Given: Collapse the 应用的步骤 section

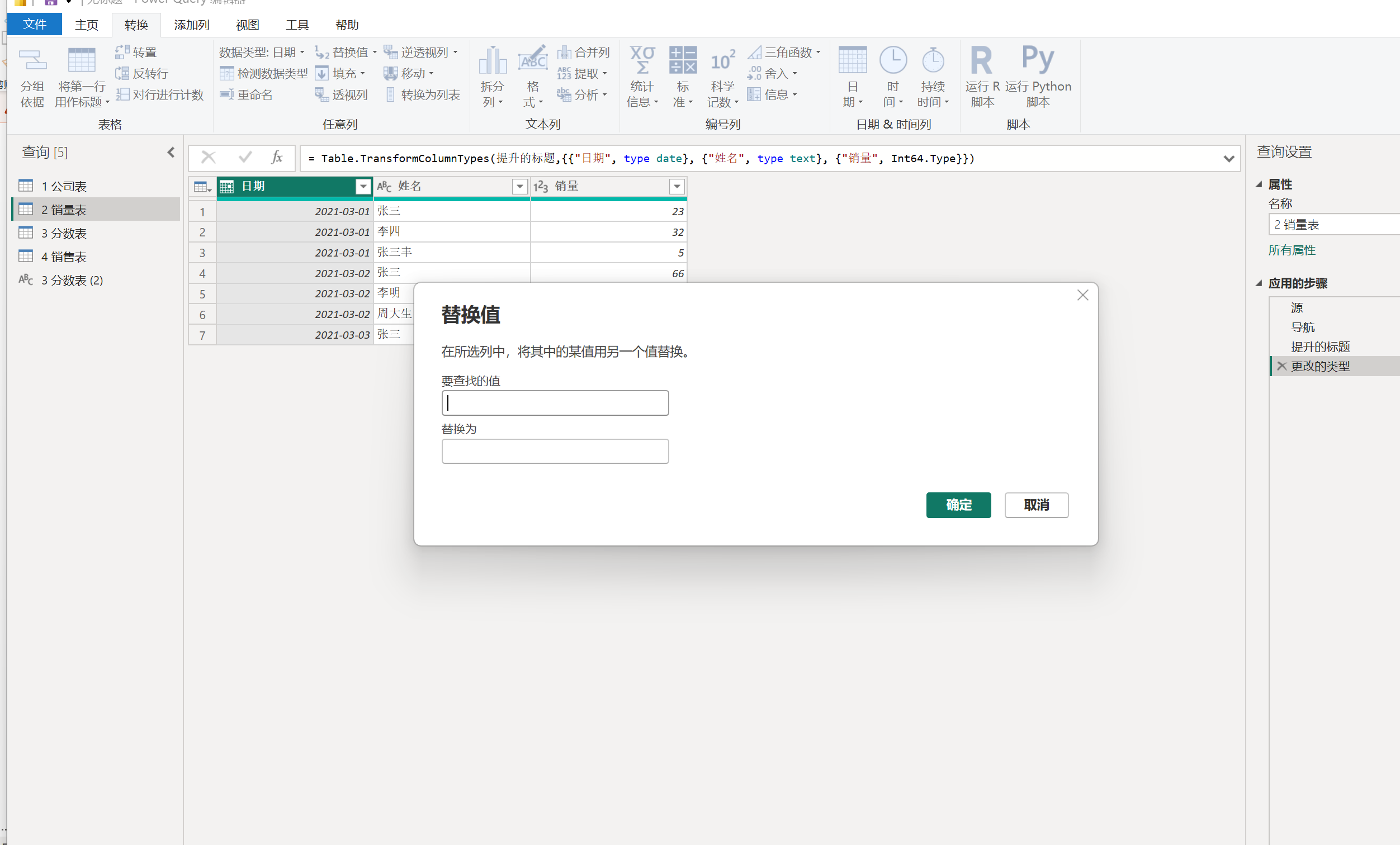Looking at the screenshot, I should click(x=1259, y=283).
